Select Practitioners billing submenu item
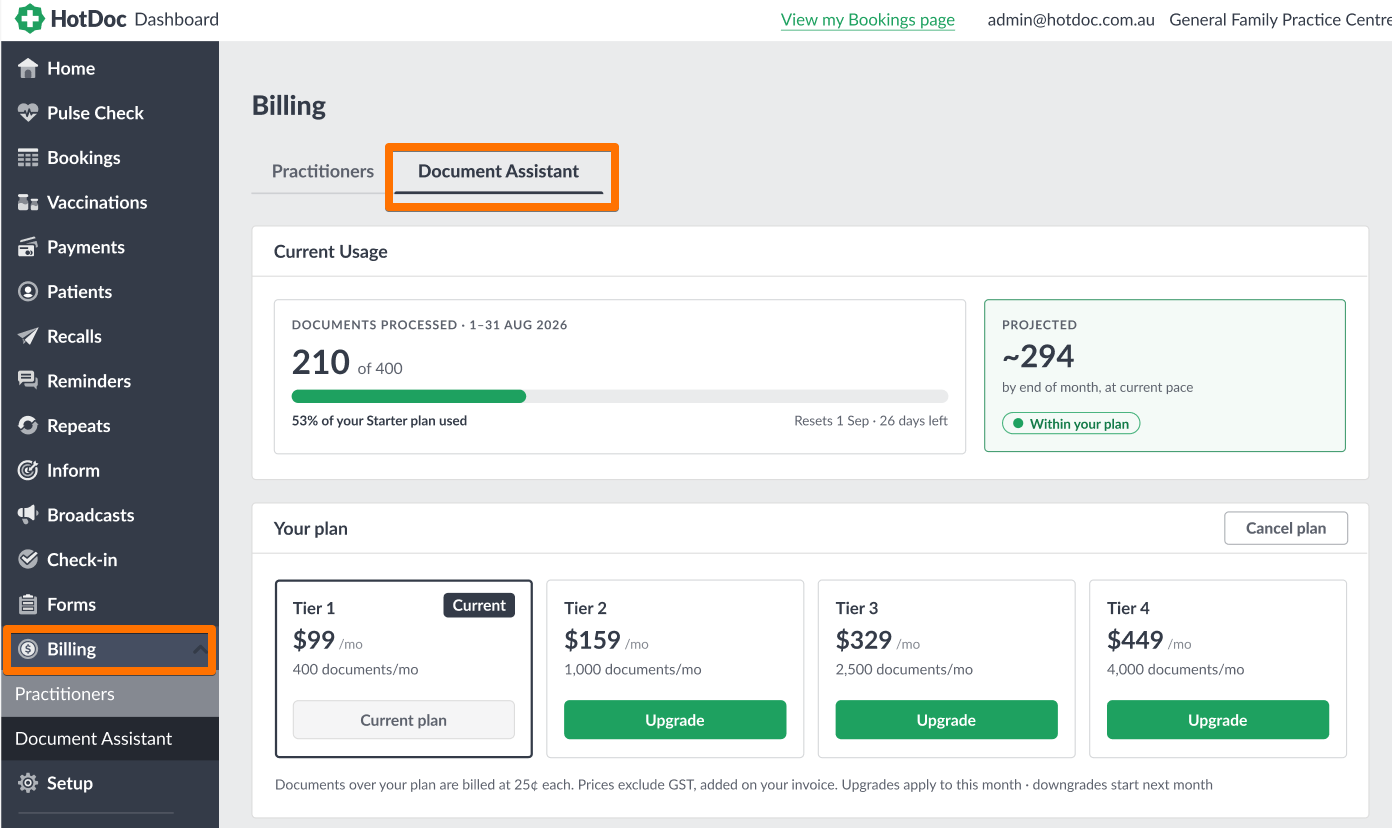This screenshot has height=828, width=1392. pyautogui.click(x=109, y=694)
